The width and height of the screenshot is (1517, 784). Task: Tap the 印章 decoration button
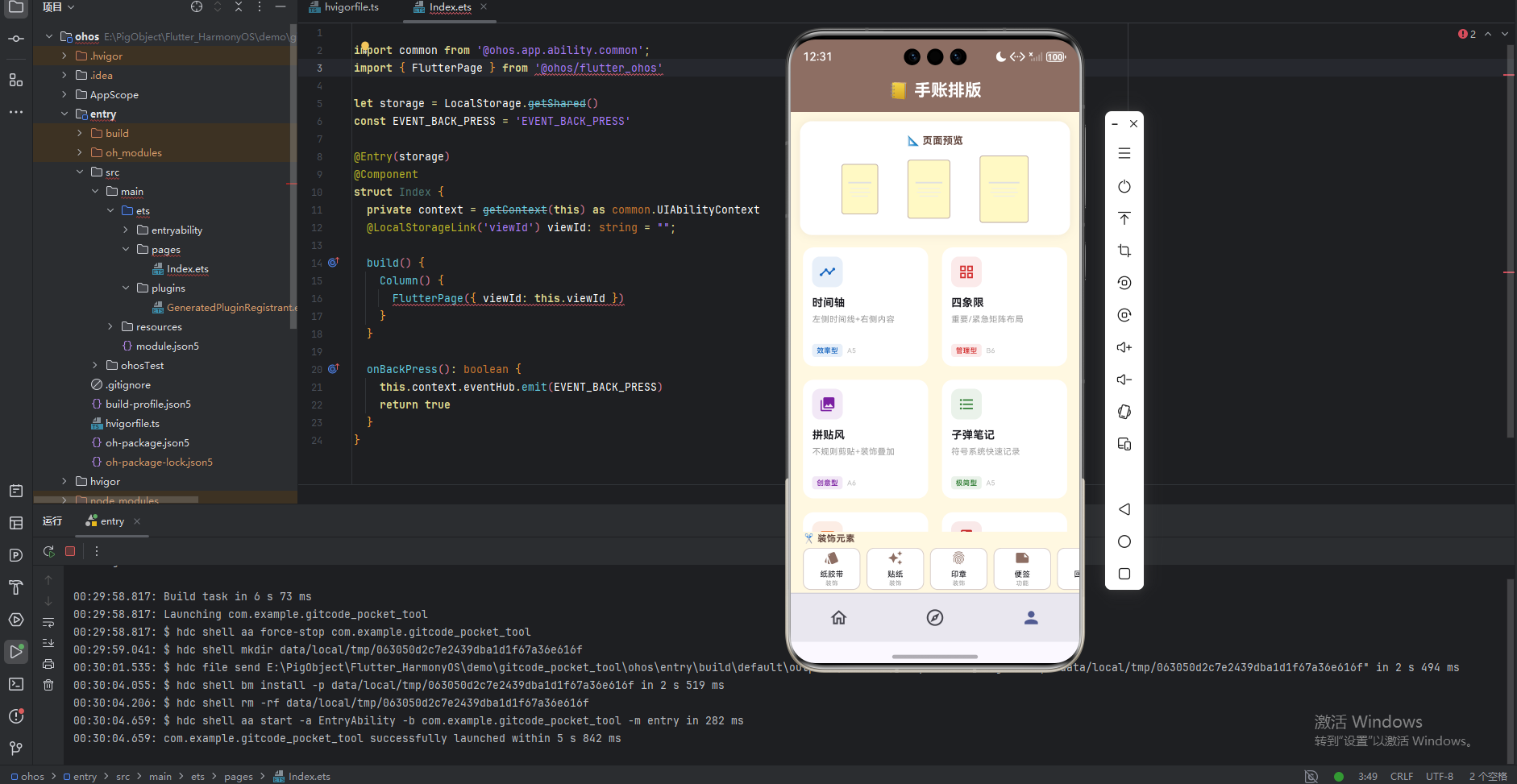958,569
